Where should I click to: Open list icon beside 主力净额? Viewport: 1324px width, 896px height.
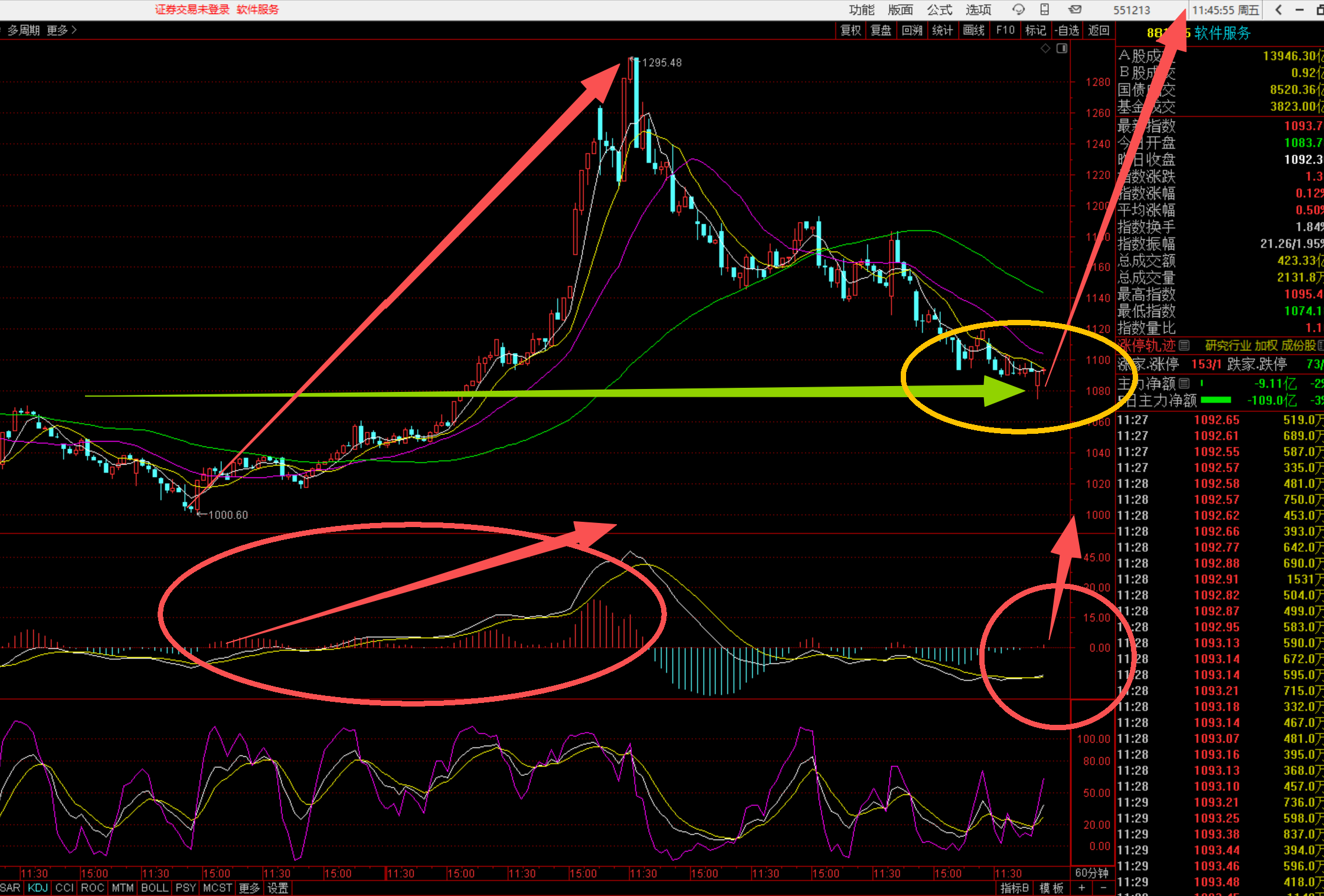(x=1184, y=383)
